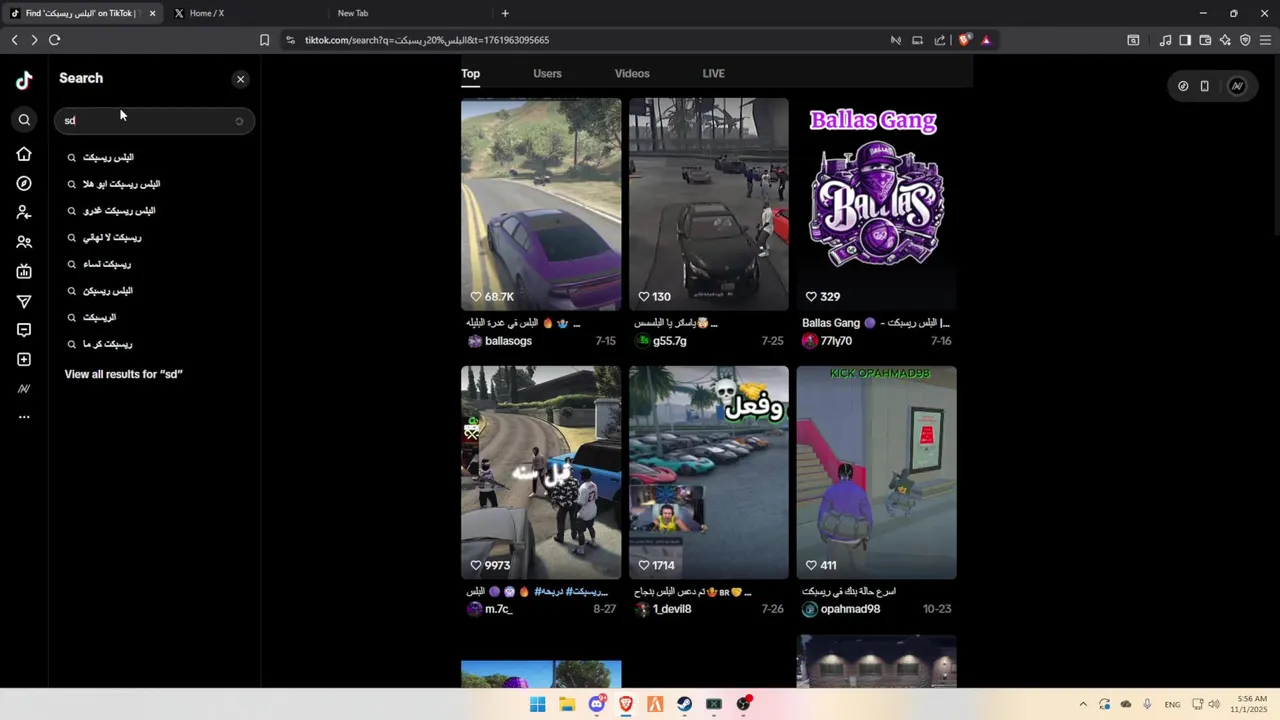The width and height of the screenshot is (1280, 720).
Task: Open the Brave Shields lion icon
Action: (x=964, y=40)
